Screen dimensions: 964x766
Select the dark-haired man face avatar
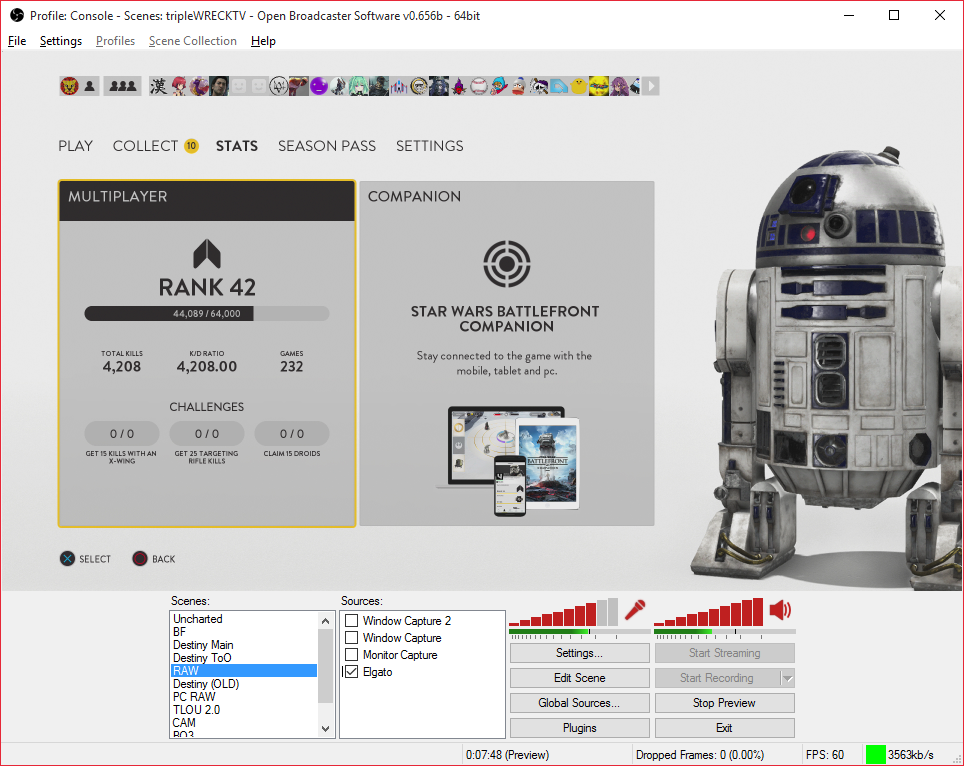pyautogui.click(x=219, y=86)
